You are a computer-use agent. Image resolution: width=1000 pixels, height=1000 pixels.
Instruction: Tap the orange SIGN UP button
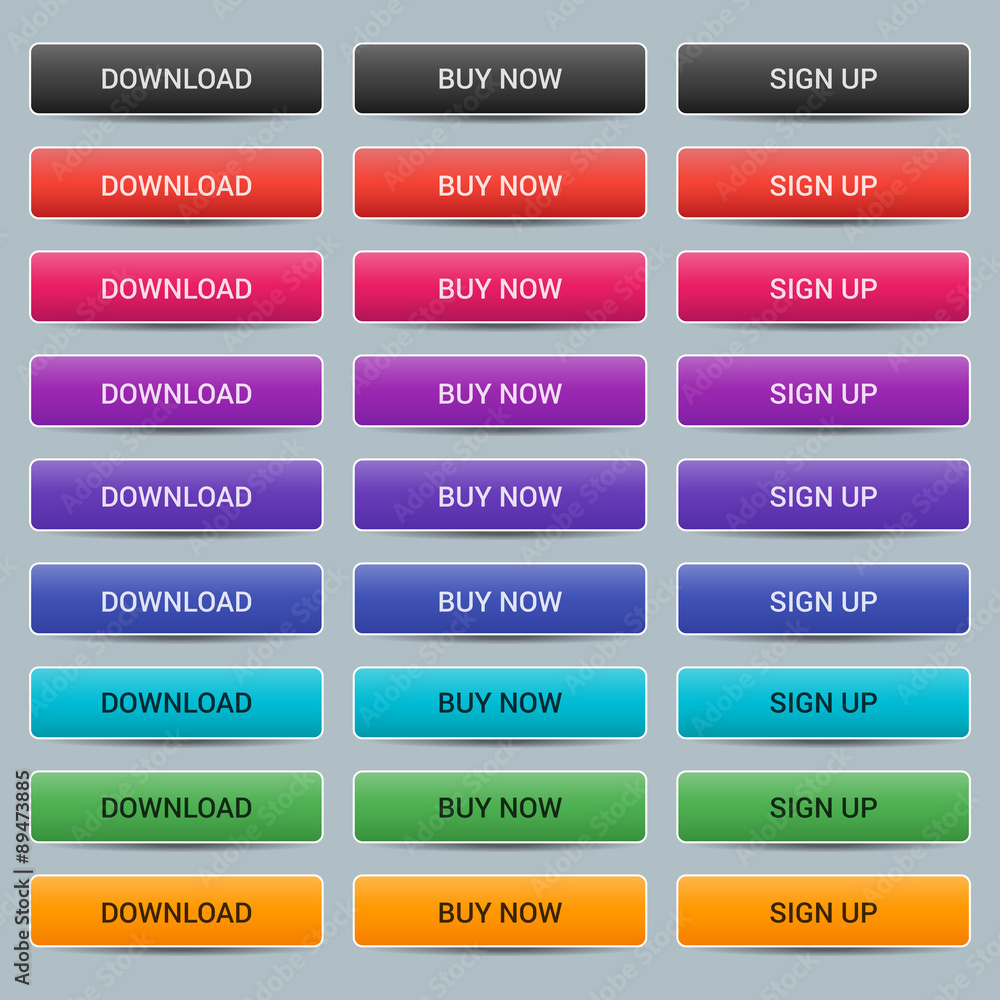[823, 911]
